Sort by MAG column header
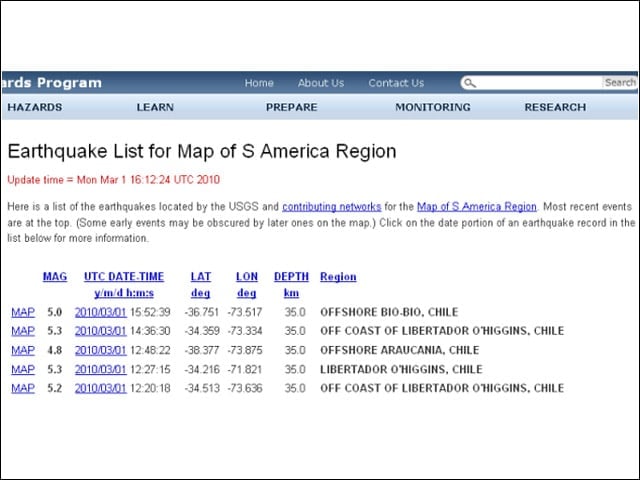640x480 pixels. [x=55, y=277]
